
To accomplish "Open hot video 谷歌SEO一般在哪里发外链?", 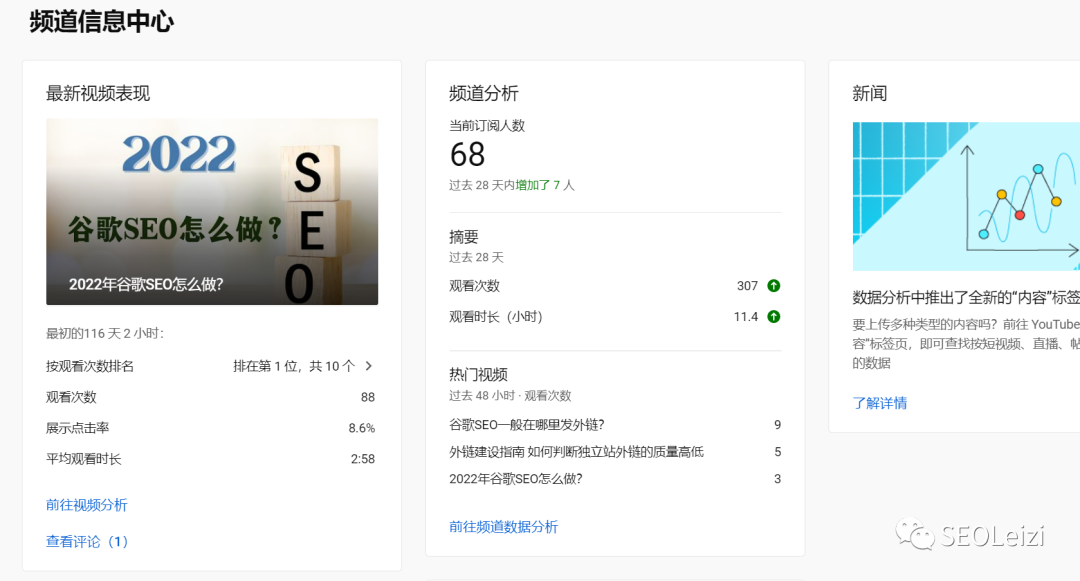I will point(527,425).
